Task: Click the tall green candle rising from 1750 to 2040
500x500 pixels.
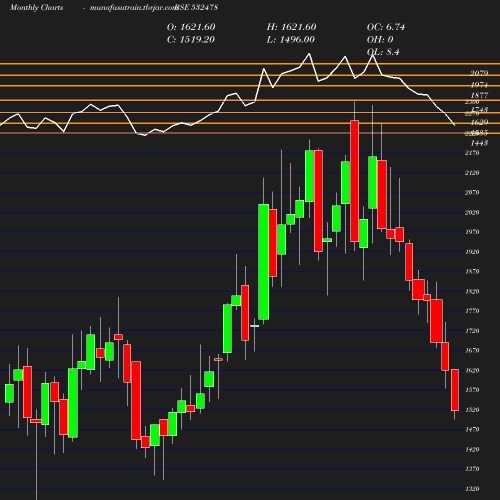Action: pyautogui.click(x=264, y=262)
